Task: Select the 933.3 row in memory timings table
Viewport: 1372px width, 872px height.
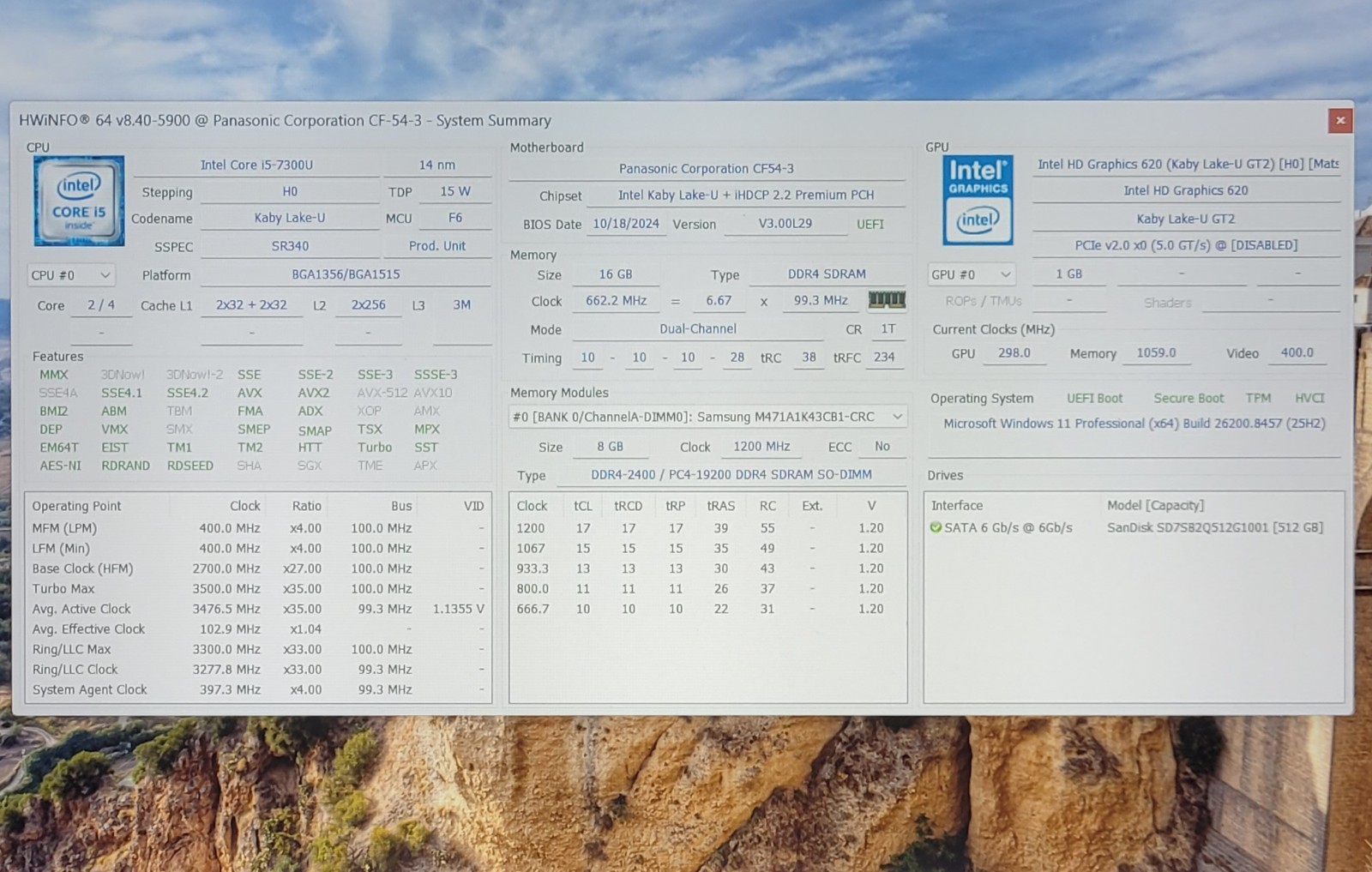Action: coord(707,568)
